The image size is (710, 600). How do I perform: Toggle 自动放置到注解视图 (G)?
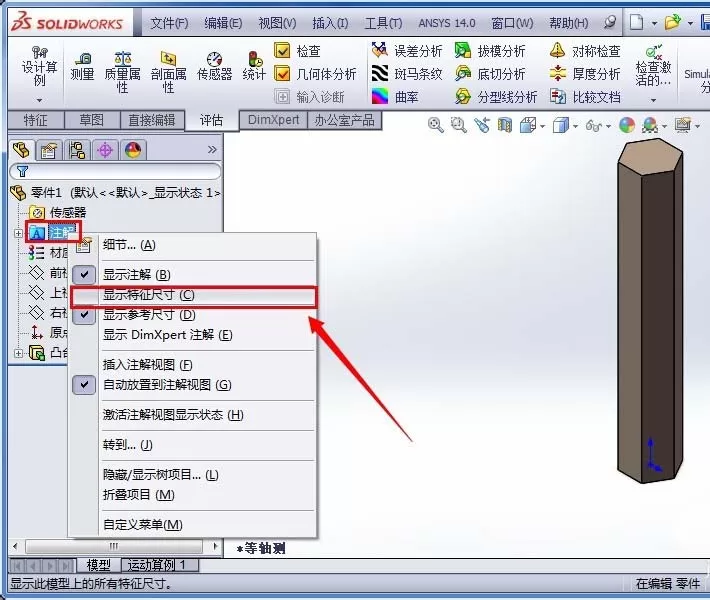84,384
